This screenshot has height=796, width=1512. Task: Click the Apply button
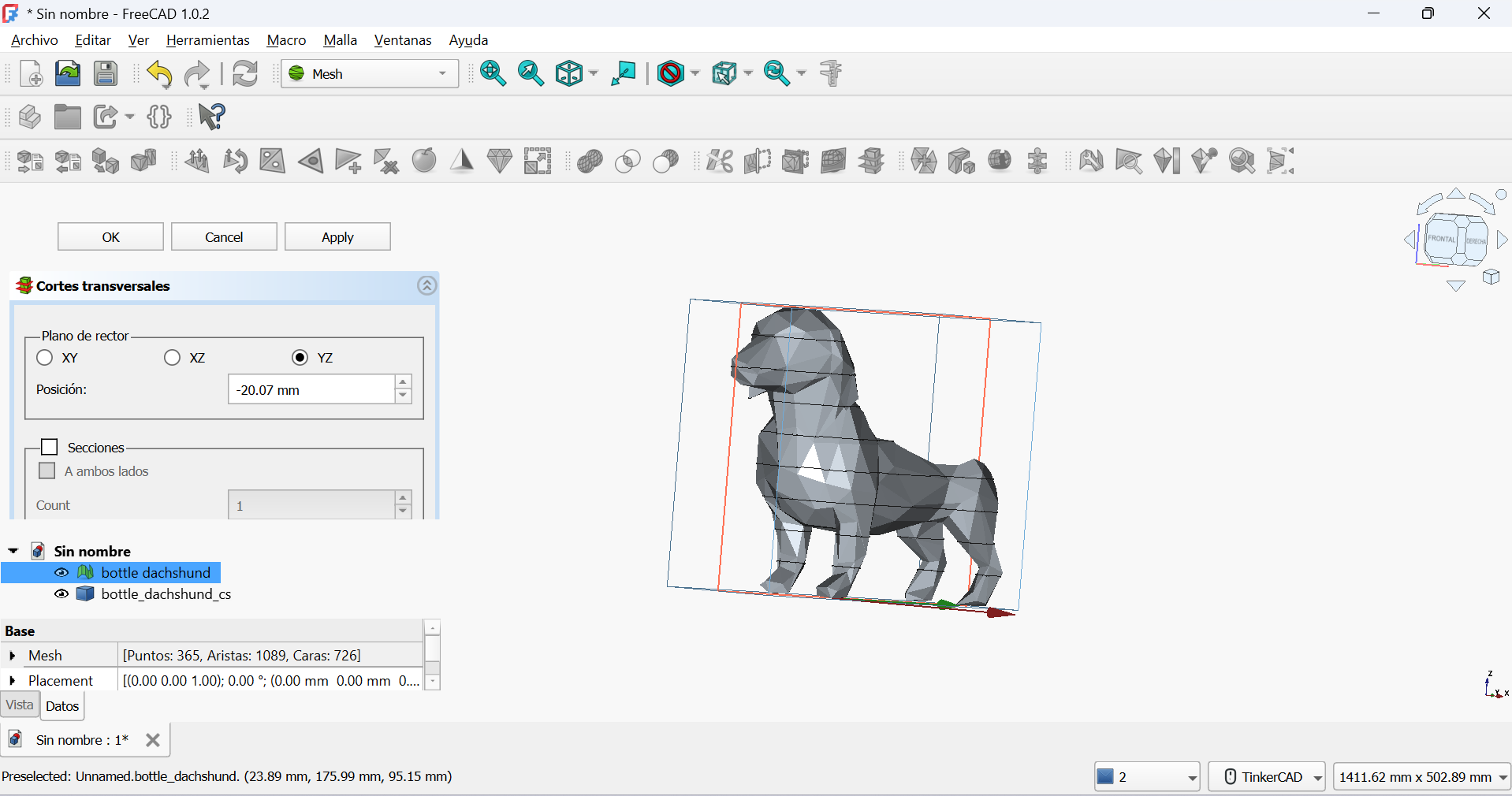[x=337, y=237]
